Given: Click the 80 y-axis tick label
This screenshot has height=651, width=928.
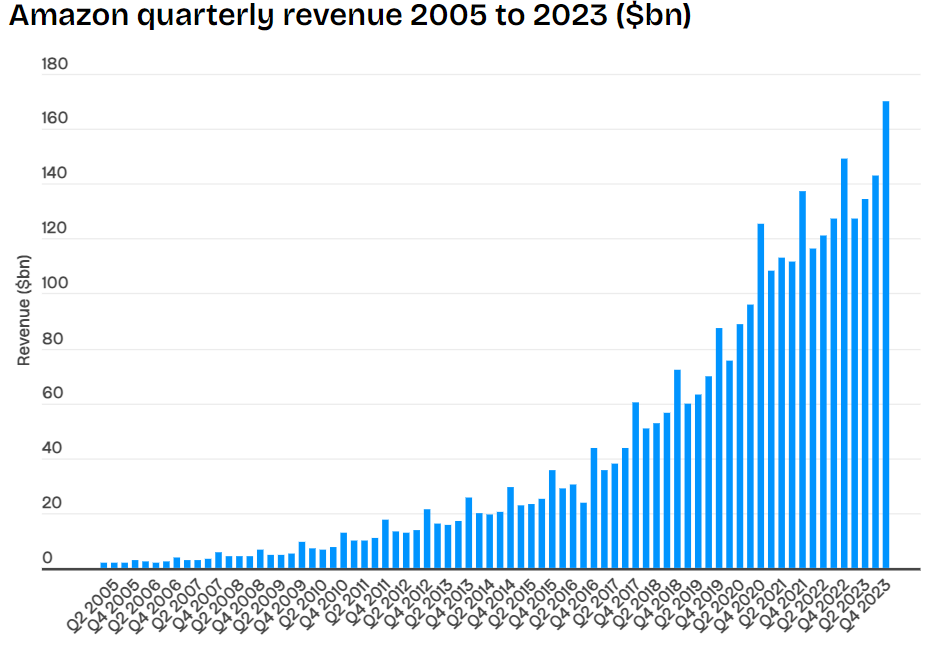Looking at the screenshot, I should coord(53,339).
